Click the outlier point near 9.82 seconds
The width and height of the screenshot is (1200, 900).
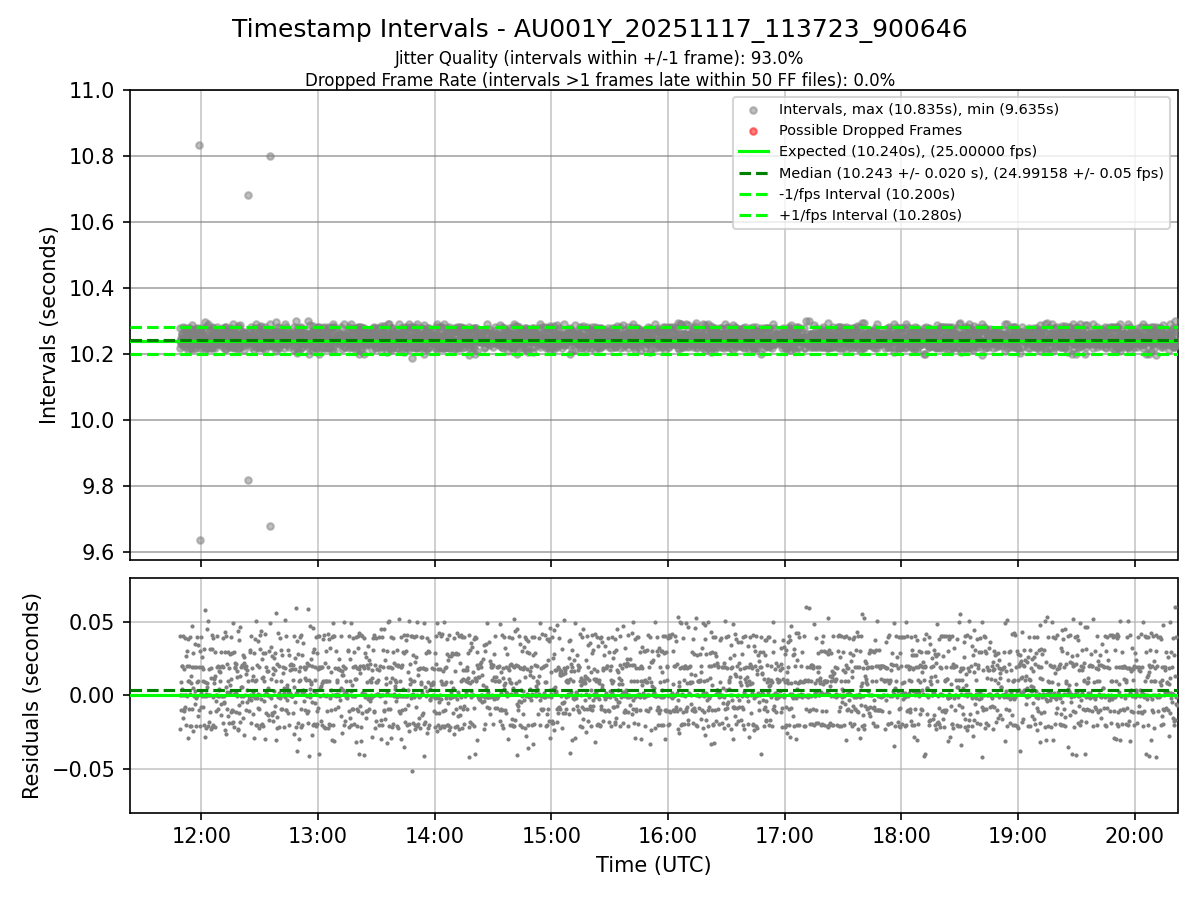(x=248, y=480)
